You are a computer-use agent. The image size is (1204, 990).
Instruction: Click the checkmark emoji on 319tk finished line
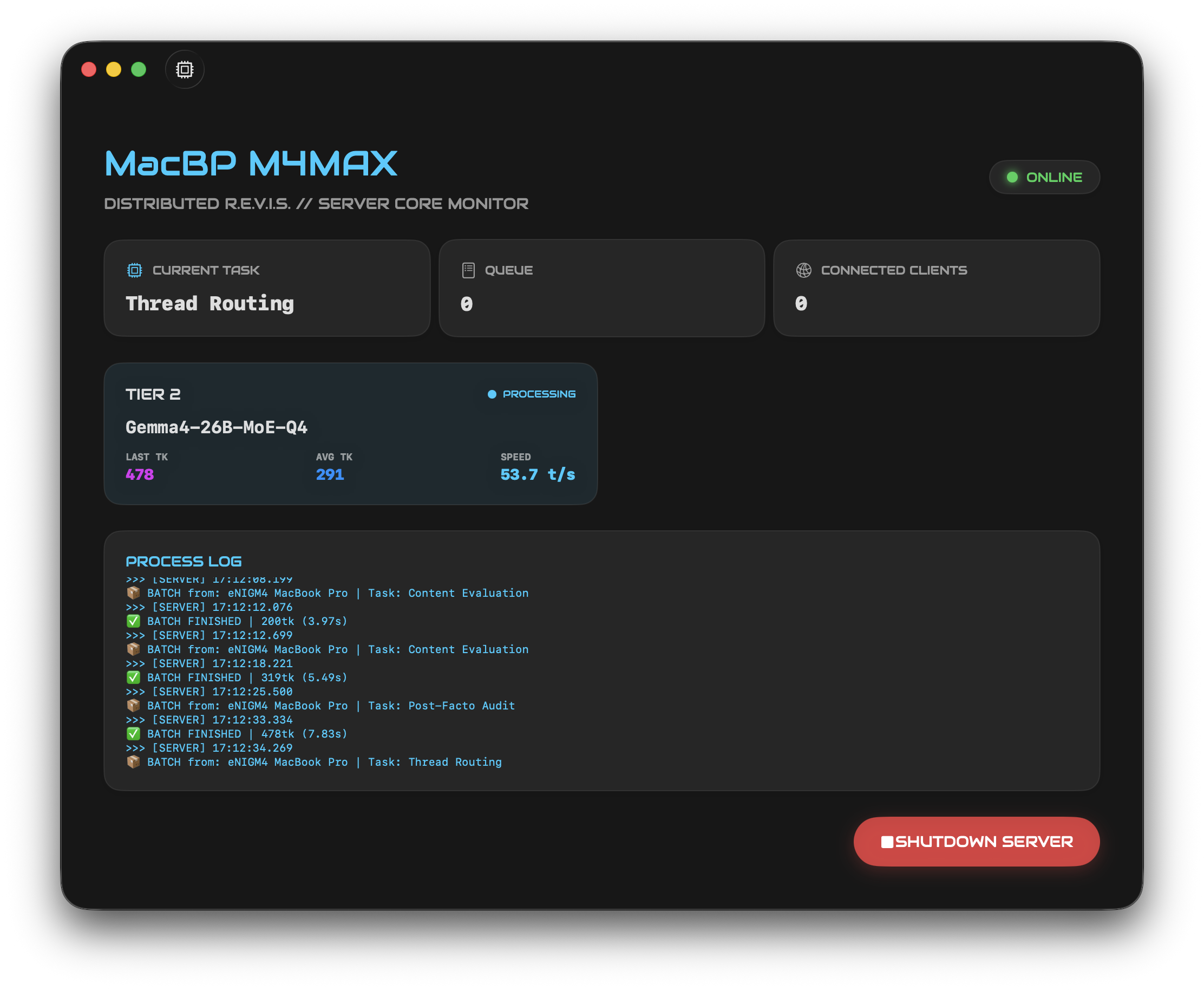pos(133,678)
